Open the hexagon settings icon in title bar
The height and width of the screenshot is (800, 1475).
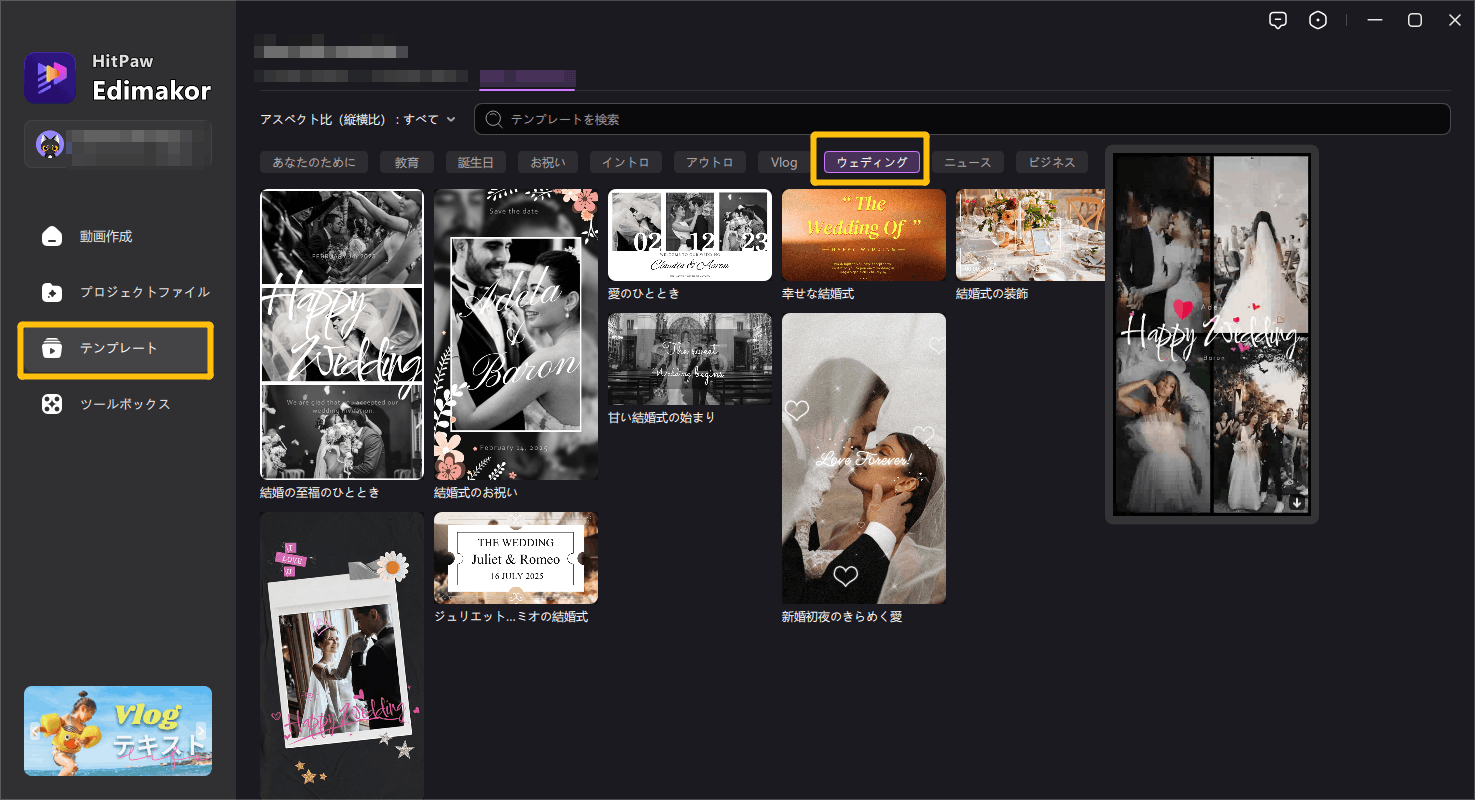click(x=1318, y=20)
